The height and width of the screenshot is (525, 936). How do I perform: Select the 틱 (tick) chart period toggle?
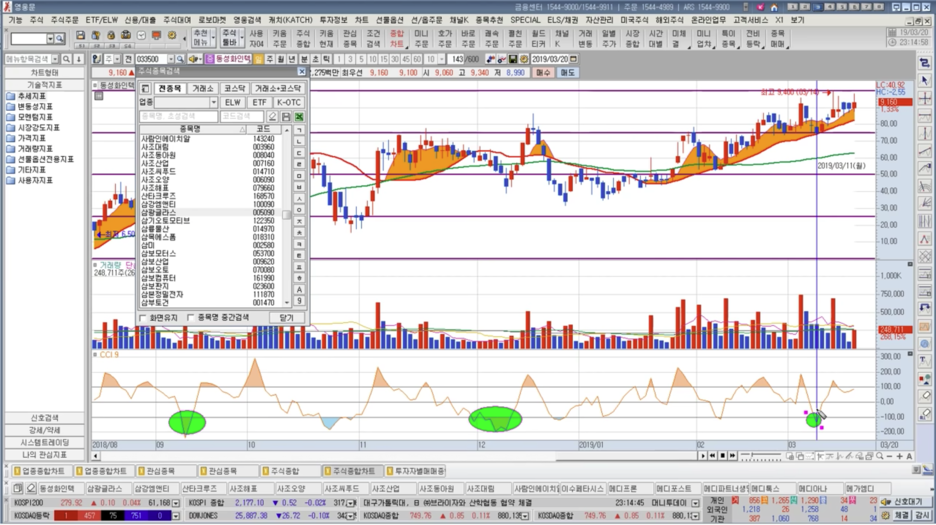point(327,59)
